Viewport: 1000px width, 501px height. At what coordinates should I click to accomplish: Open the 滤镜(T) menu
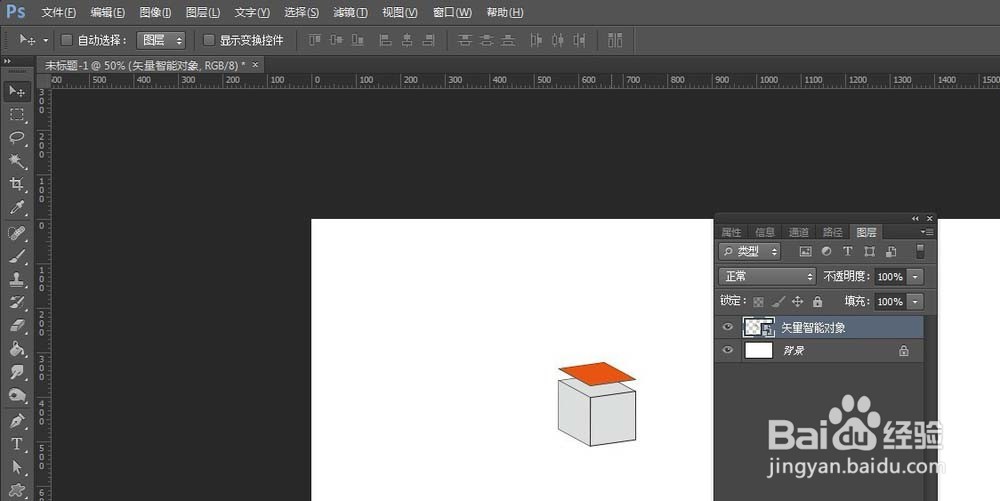(350, 12)
